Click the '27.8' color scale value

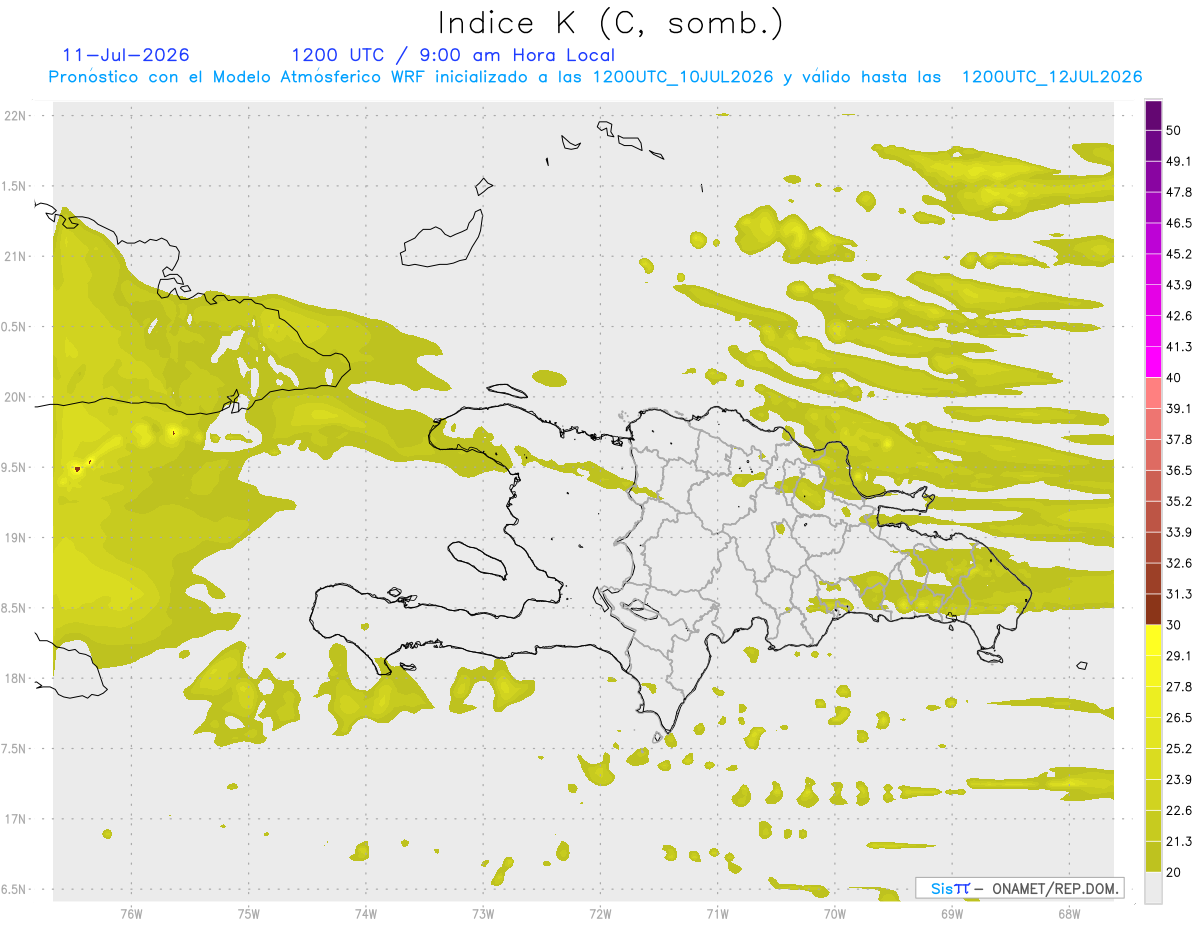(1179, 687)
